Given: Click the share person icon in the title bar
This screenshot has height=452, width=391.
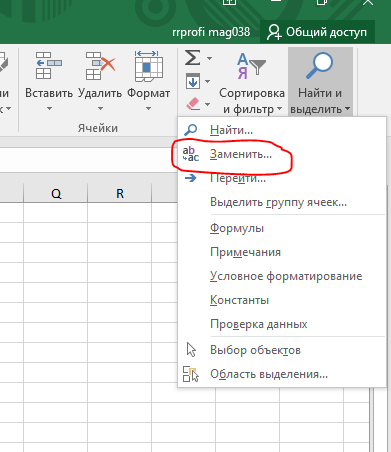Looking at the screenshot, I should 274,32.
